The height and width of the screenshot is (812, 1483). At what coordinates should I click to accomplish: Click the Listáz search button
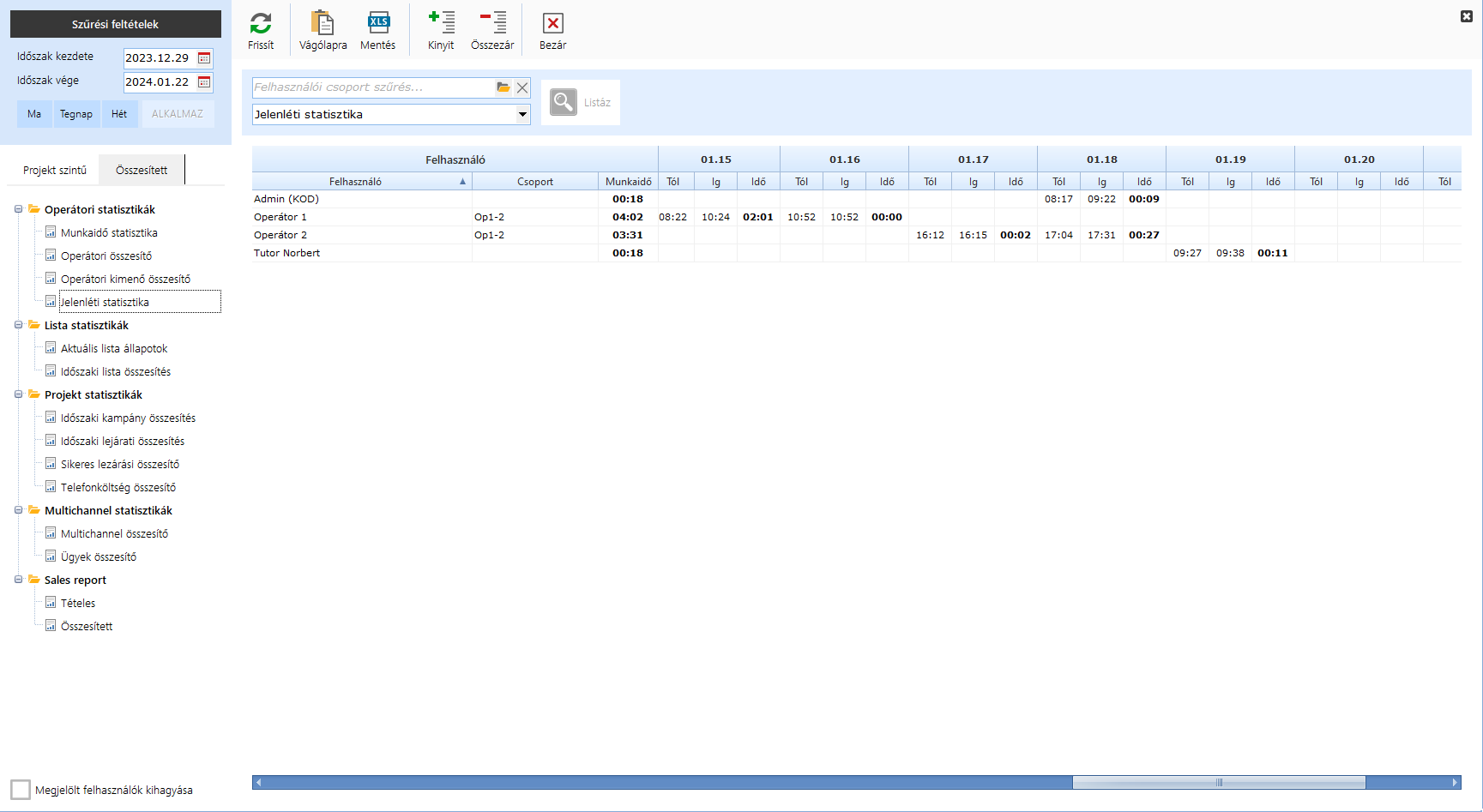[581, 102]
